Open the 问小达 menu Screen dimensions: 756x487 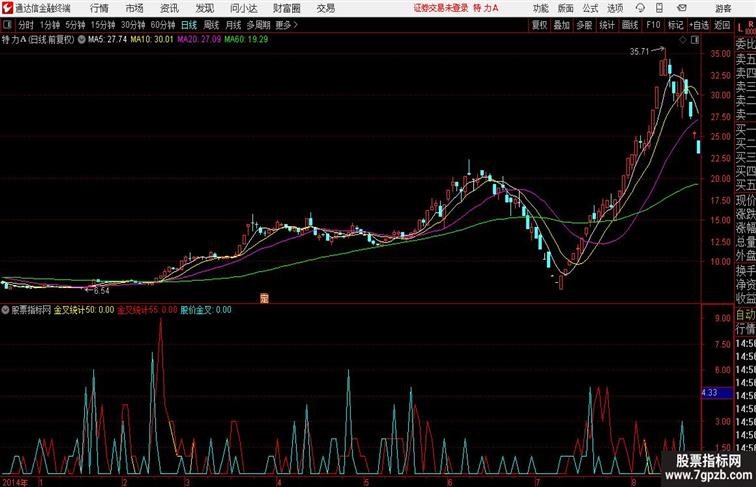click(243, 8)
